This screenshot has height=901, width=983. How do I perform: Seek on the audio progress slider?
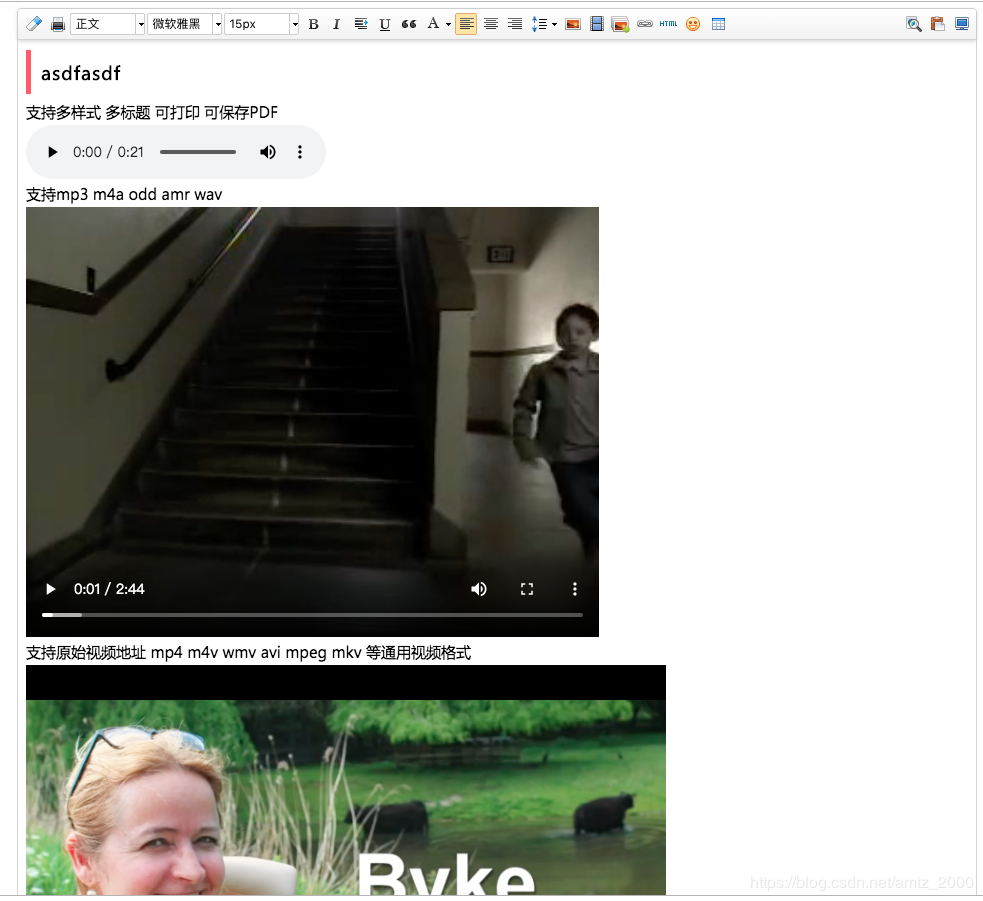pos(198,152)
